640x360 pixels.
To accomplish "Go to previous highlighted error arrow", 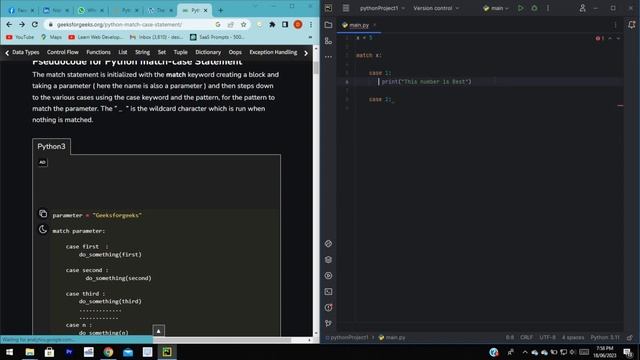I will pos(610,38).
